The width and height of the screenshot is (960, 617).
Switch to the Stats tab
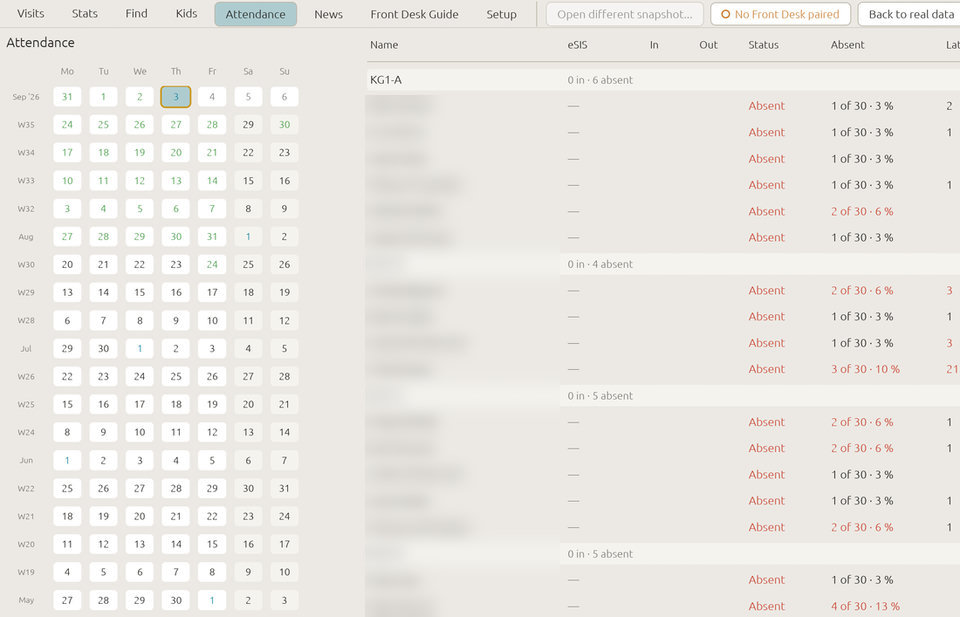click(x=84, y=13)
